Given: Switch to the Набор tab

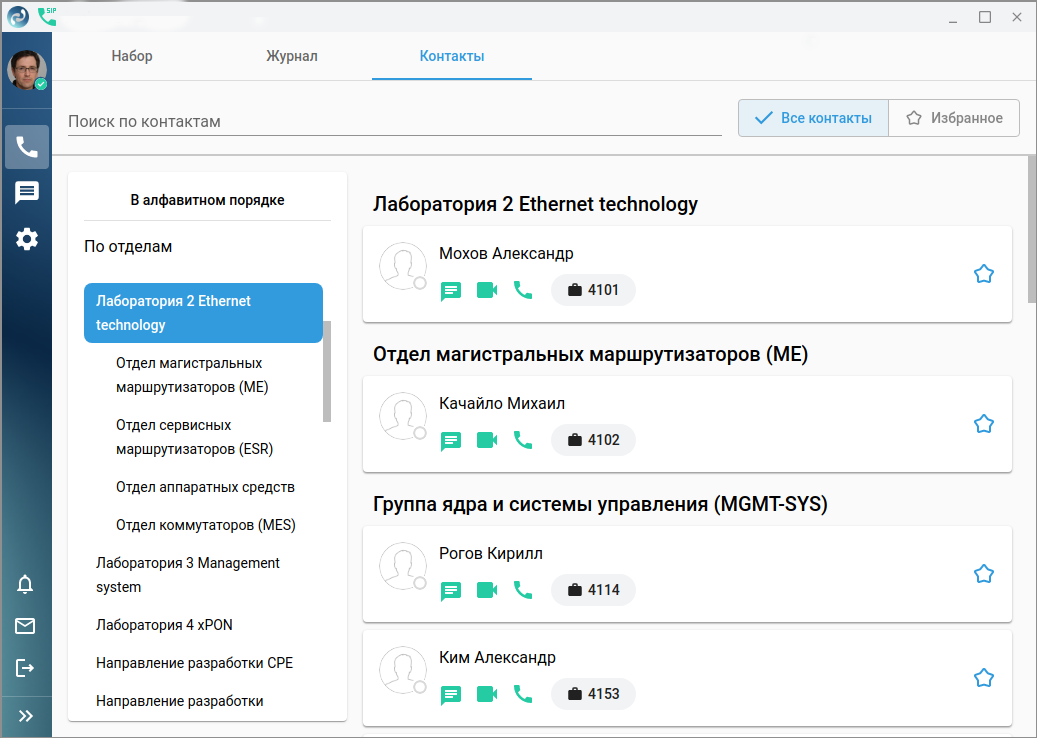Looking at the screenshot, I should tap(132, 56).
